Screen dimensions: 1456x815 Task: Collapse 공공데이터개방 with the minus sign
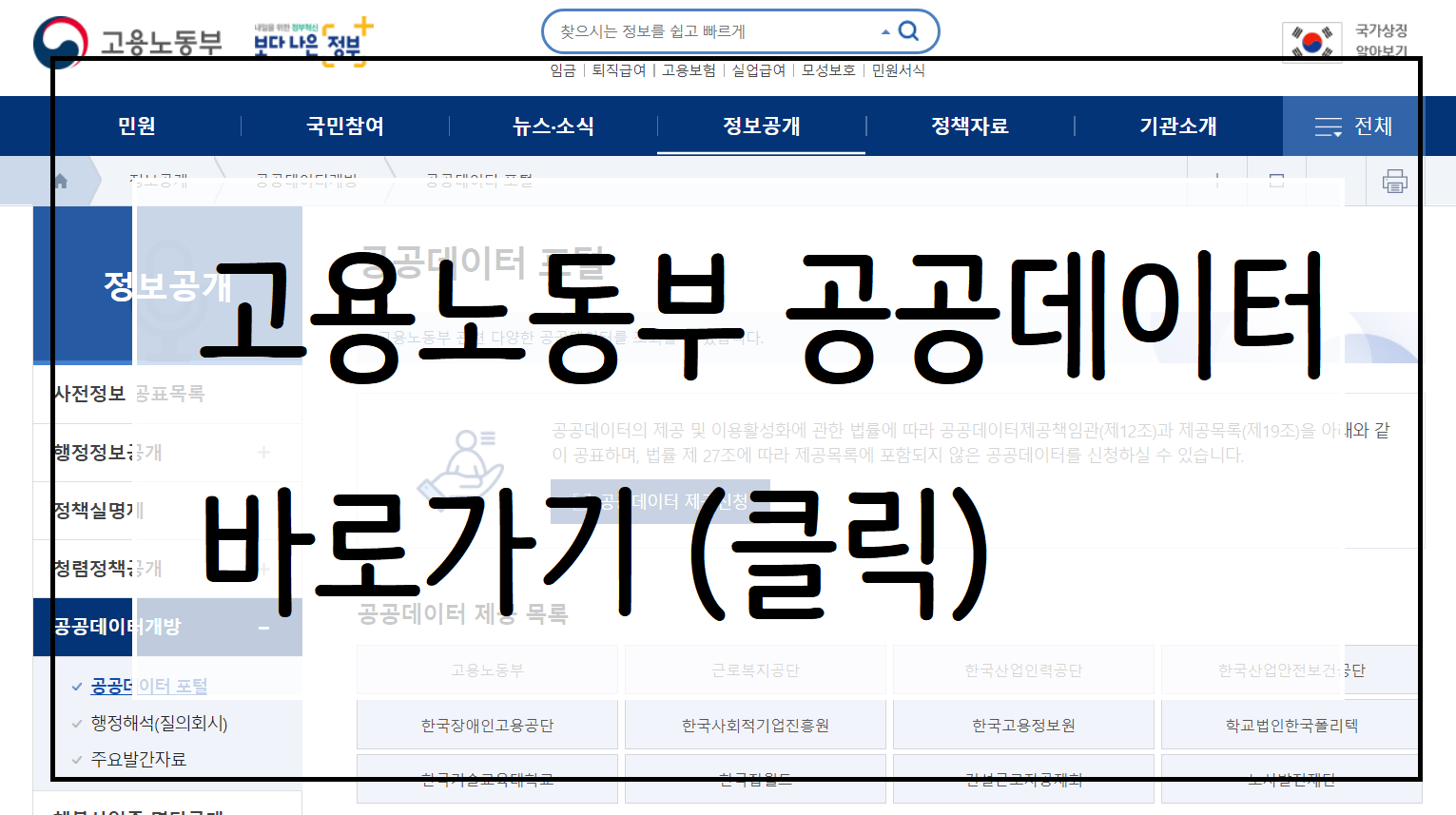263,628
